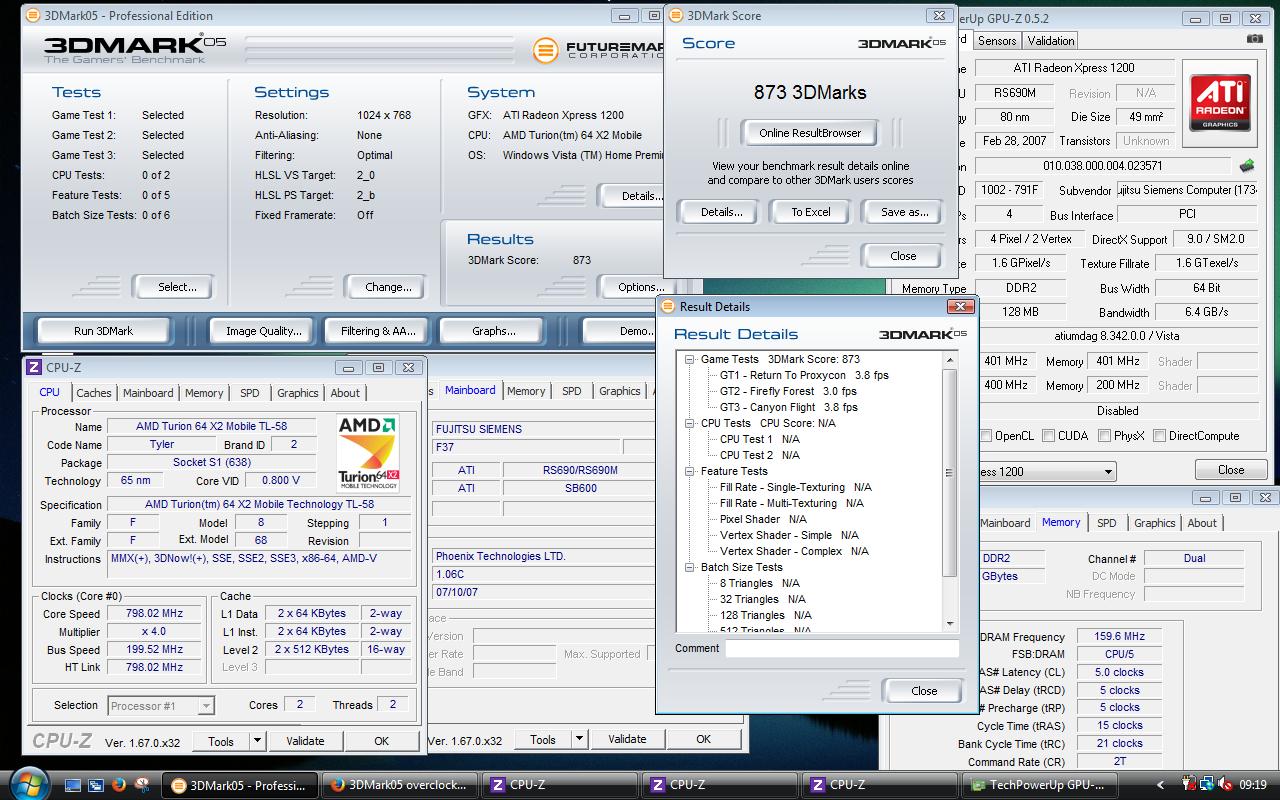Open the Processor #1 selection combo box
Image resolution: width=1280 pixels, height=800 pixels.
coord(160,706)
